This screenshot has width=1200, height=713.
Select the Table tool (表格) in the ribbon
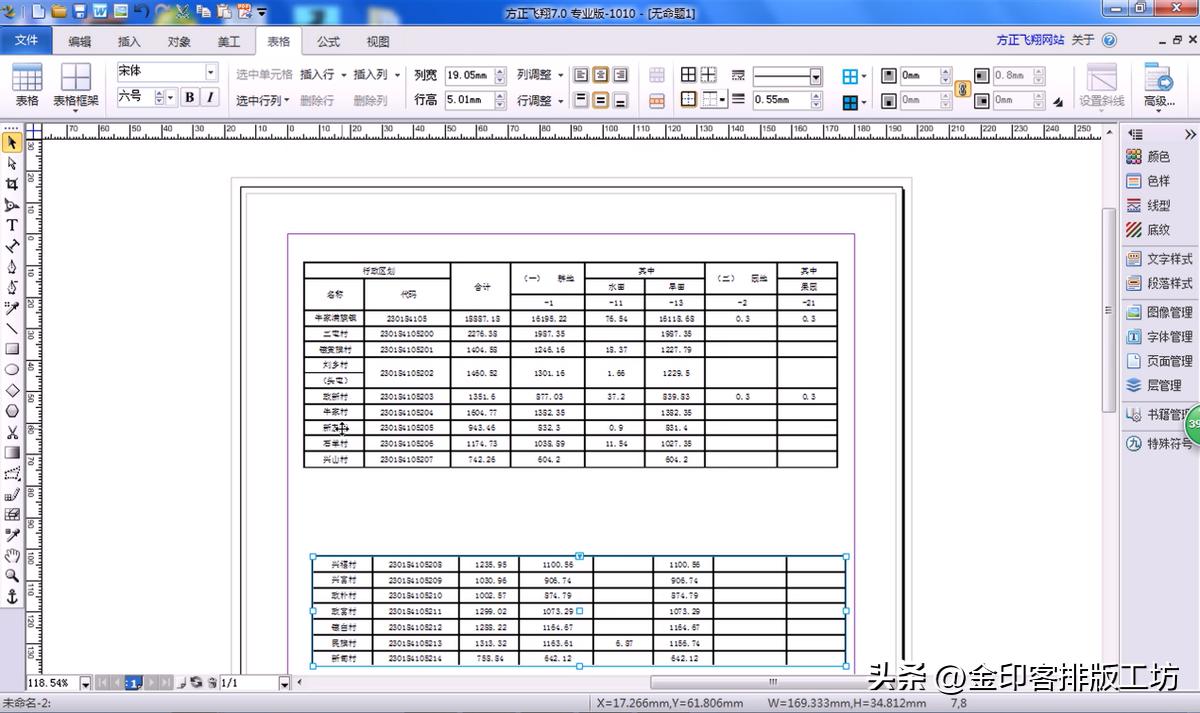pos(25,82)
